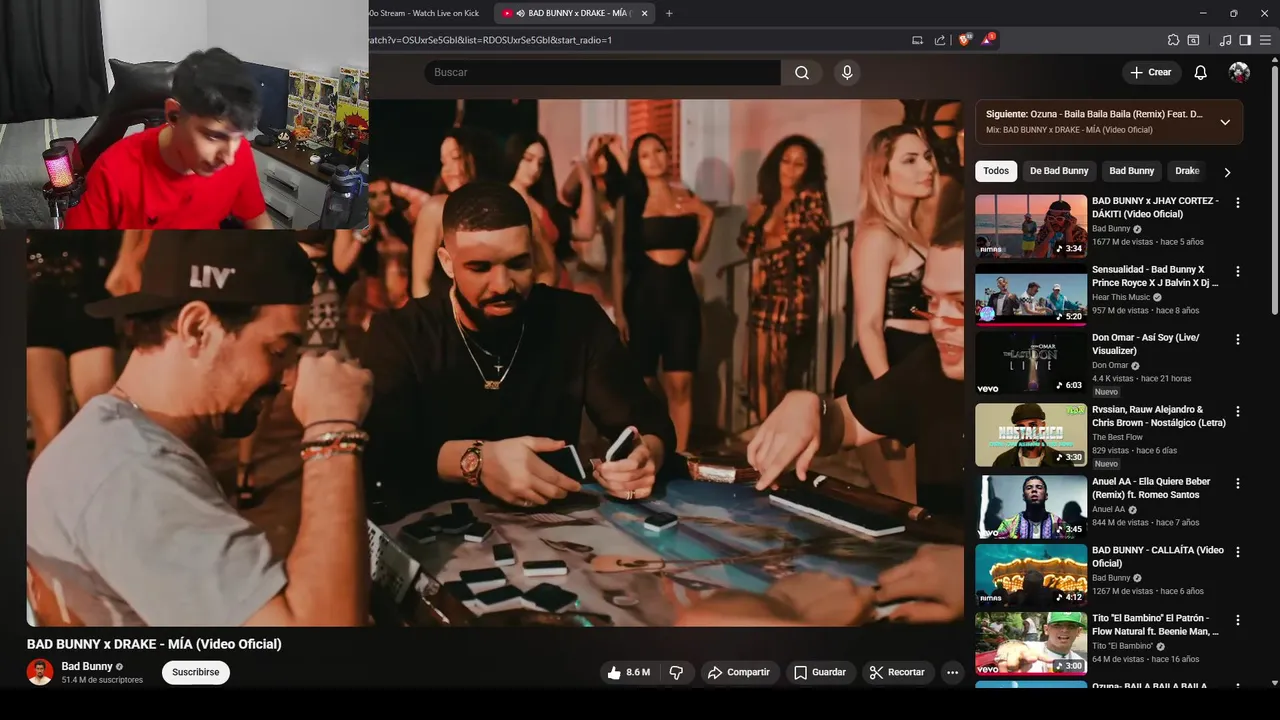This screenshot has width=1280, height=720.
Task: Open the Brave hamburger main menu
Action: click(1265, 40)
